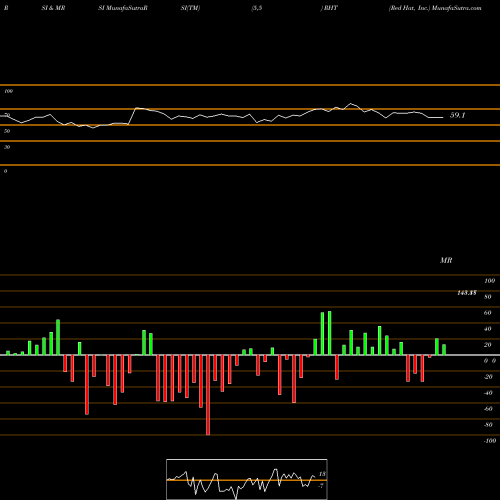Click the MR axis 80 label
The width and height of the screenshot is (500, 500).
(488, 297)
